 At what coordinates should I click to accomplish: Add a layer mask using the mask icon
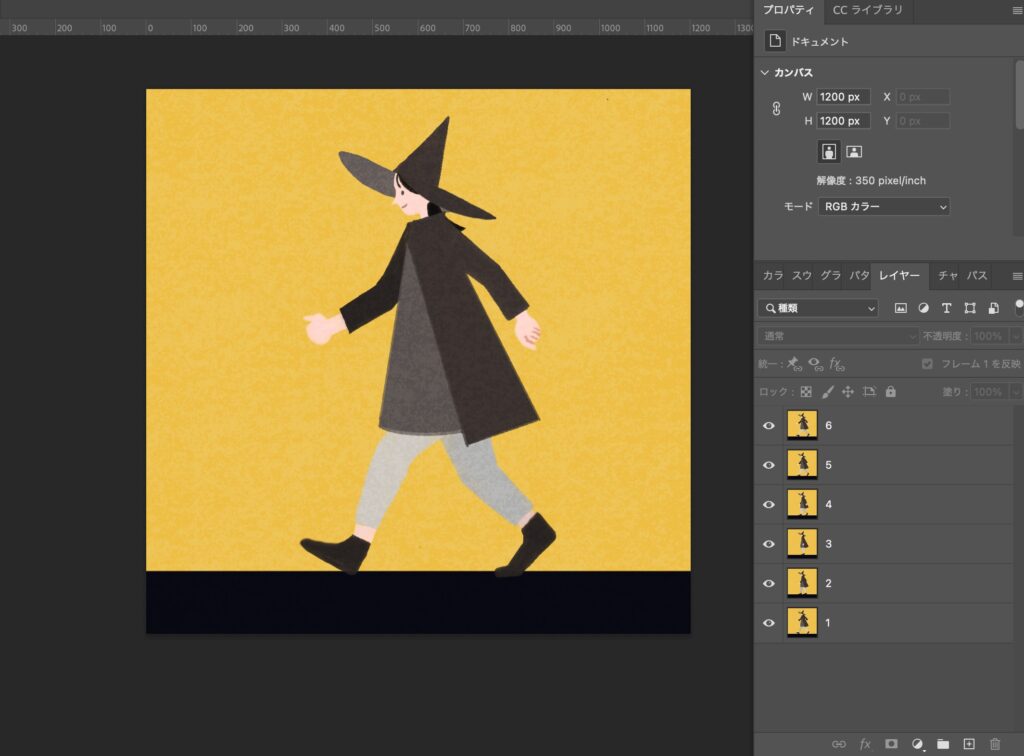click(891, 744)
